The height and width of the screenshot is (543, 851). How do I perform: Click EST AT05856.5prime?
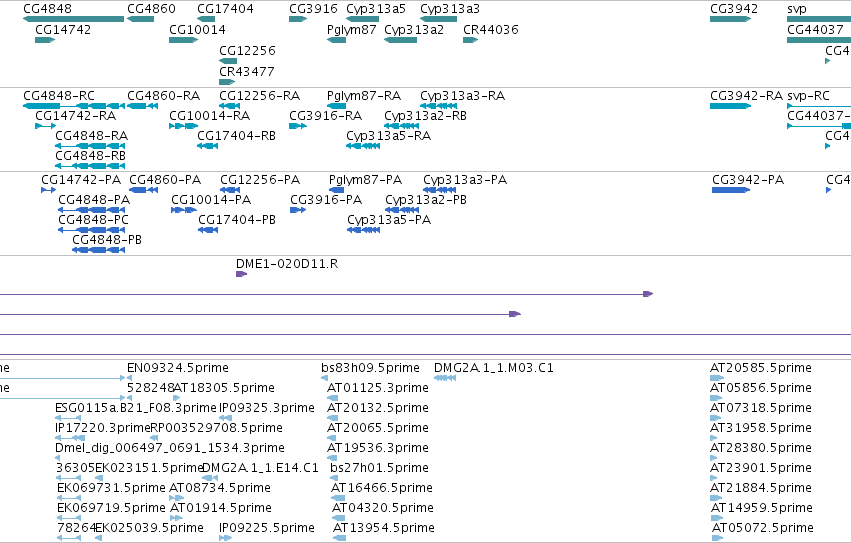coord(761,388)
